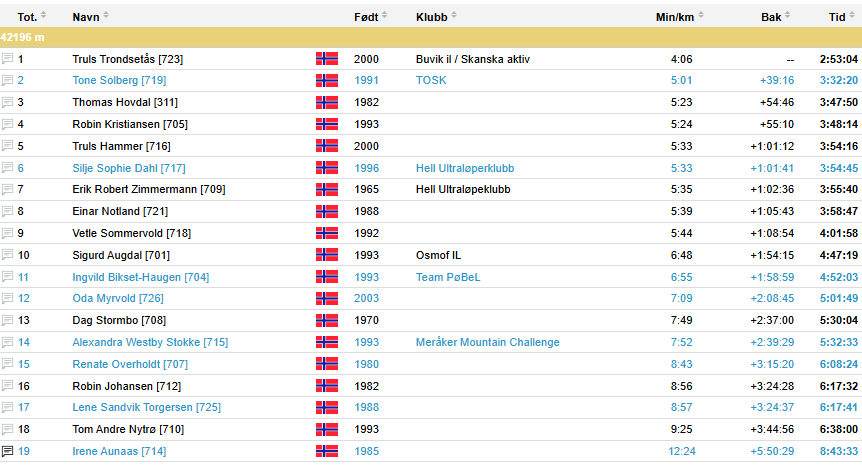Sort by Min/km pace column
The width and height of the screenshot is (862, 468).
[675, 17]
